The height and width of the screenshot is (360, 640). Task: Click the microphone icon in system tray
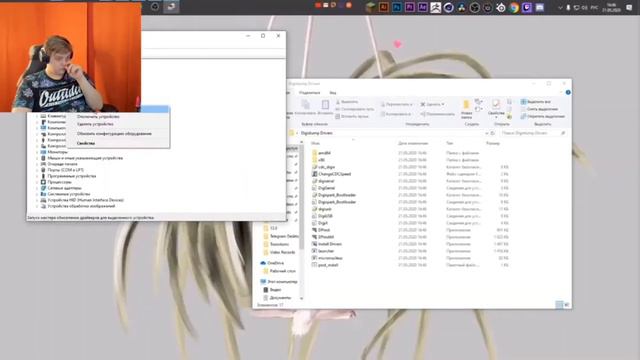coord(568,7)
